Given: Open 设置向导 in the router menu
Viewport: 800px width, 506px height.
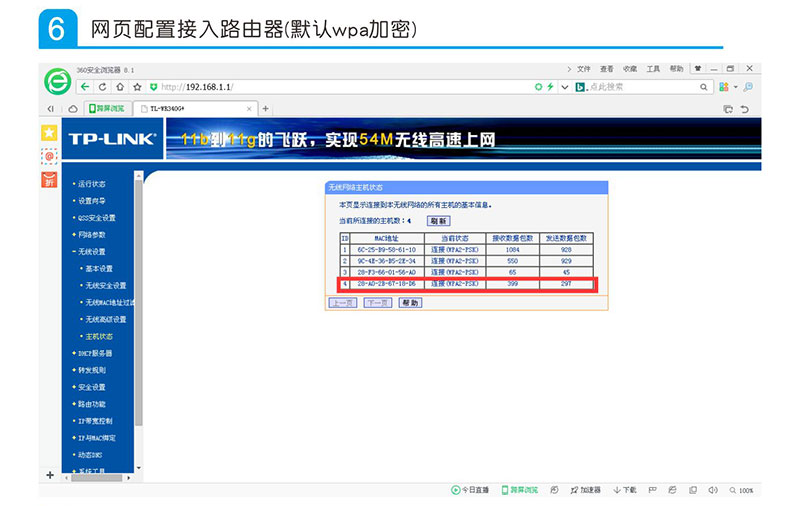Looking at the screenshot, I should click(x=92, y=201).
